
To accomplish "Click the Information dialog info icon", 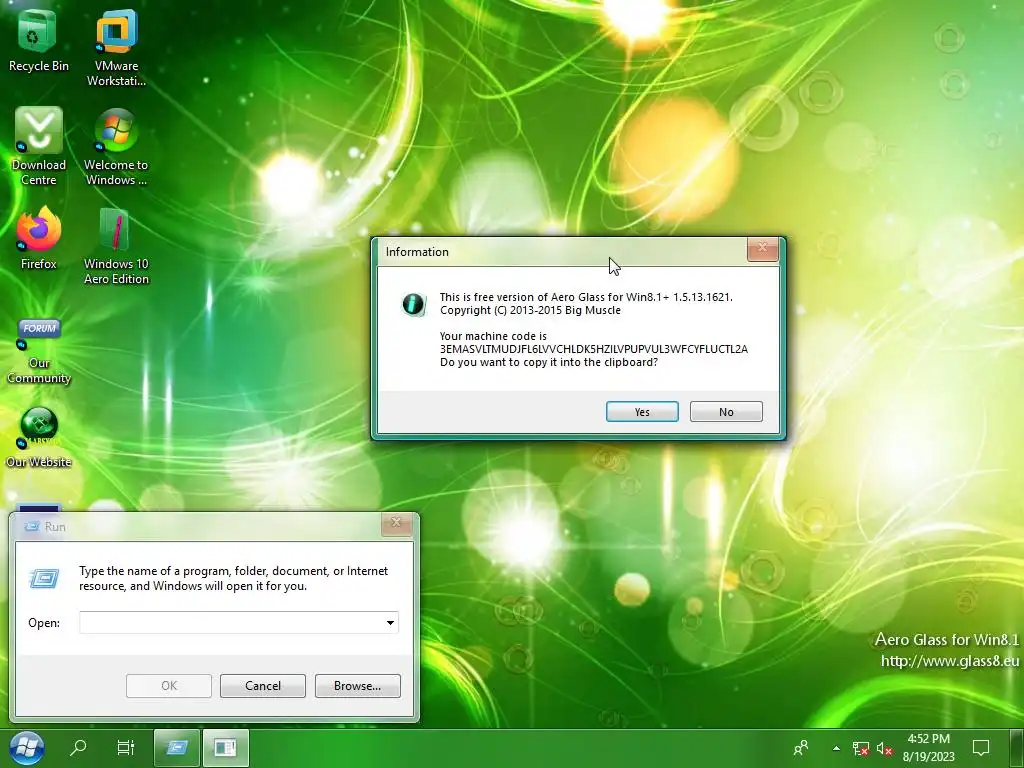I will [413, 304].
